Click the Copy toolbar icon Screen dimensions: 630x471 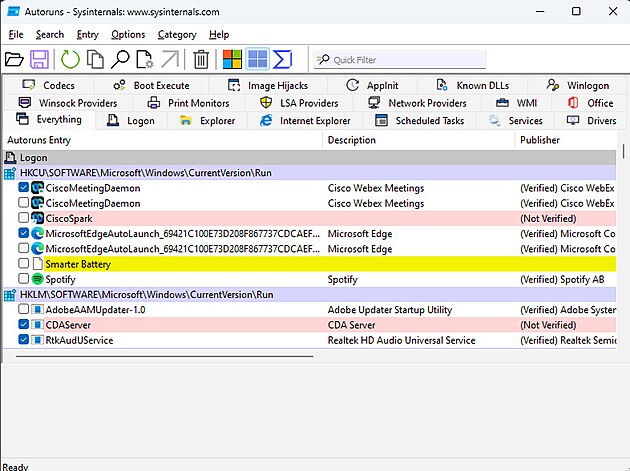pos(95,59)
